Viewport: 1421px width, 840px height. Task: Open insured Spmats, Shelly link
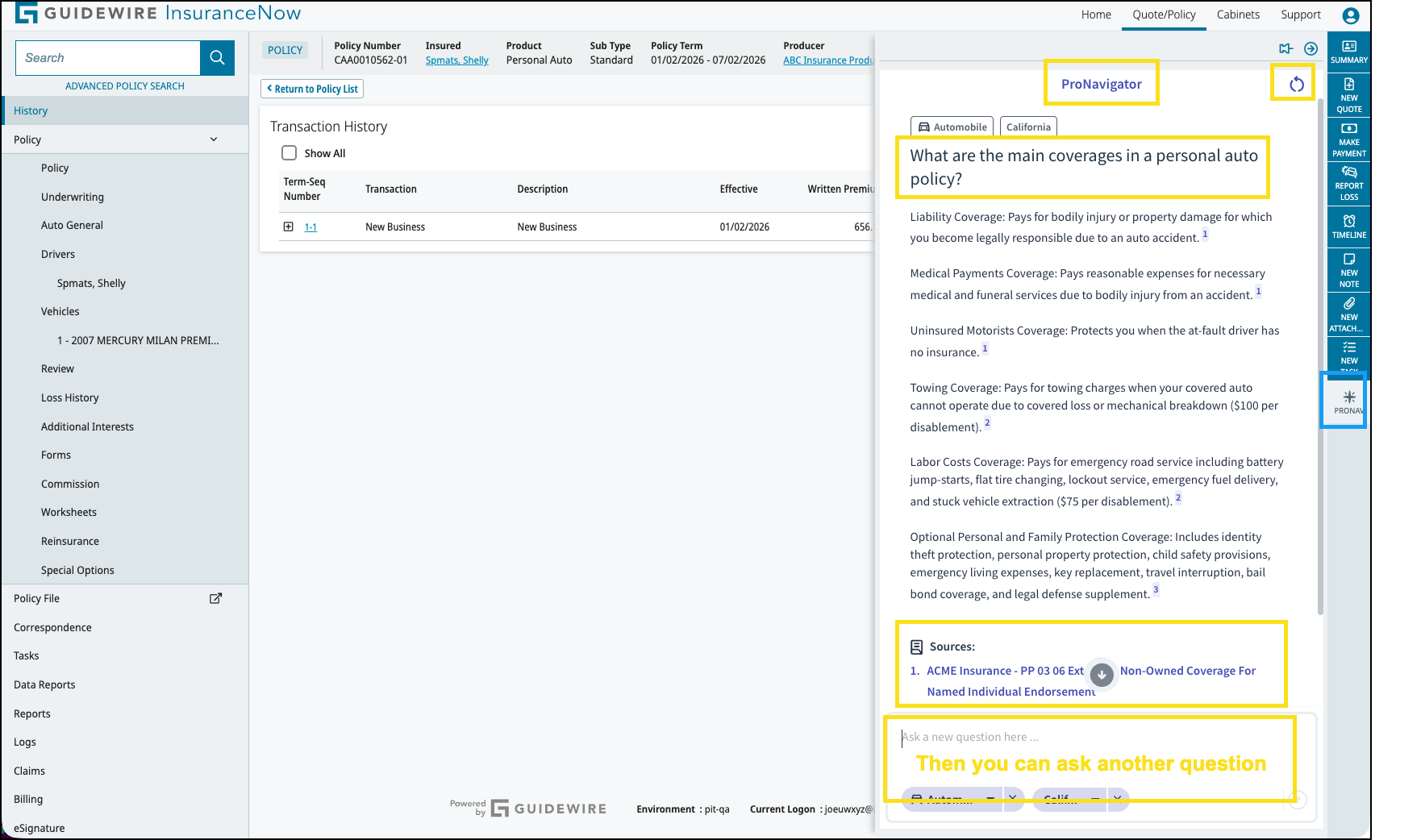coord(456,60)
